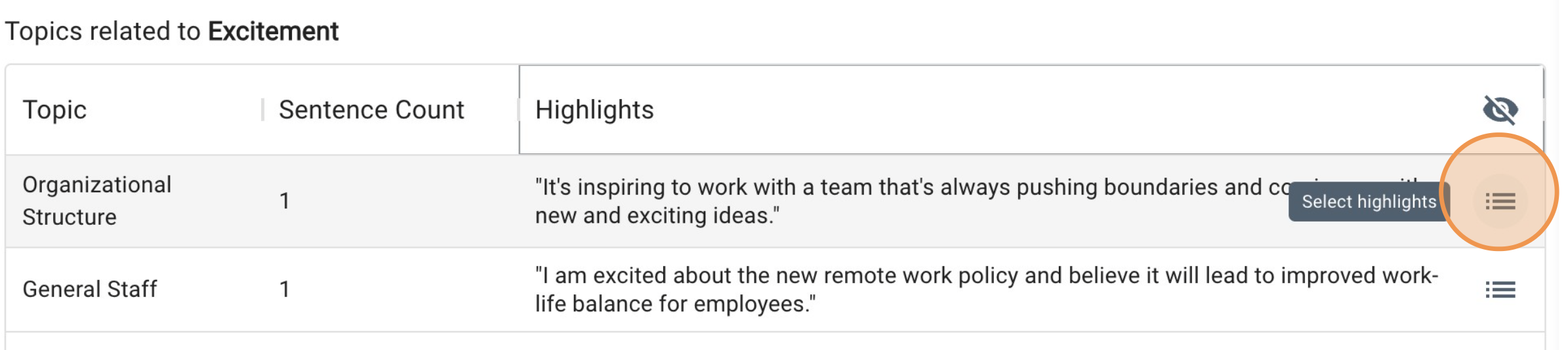The height and width of the screenshot is (350, 1568).
Task: Sort by the Topic column header
Action: (x=54, y=109)
